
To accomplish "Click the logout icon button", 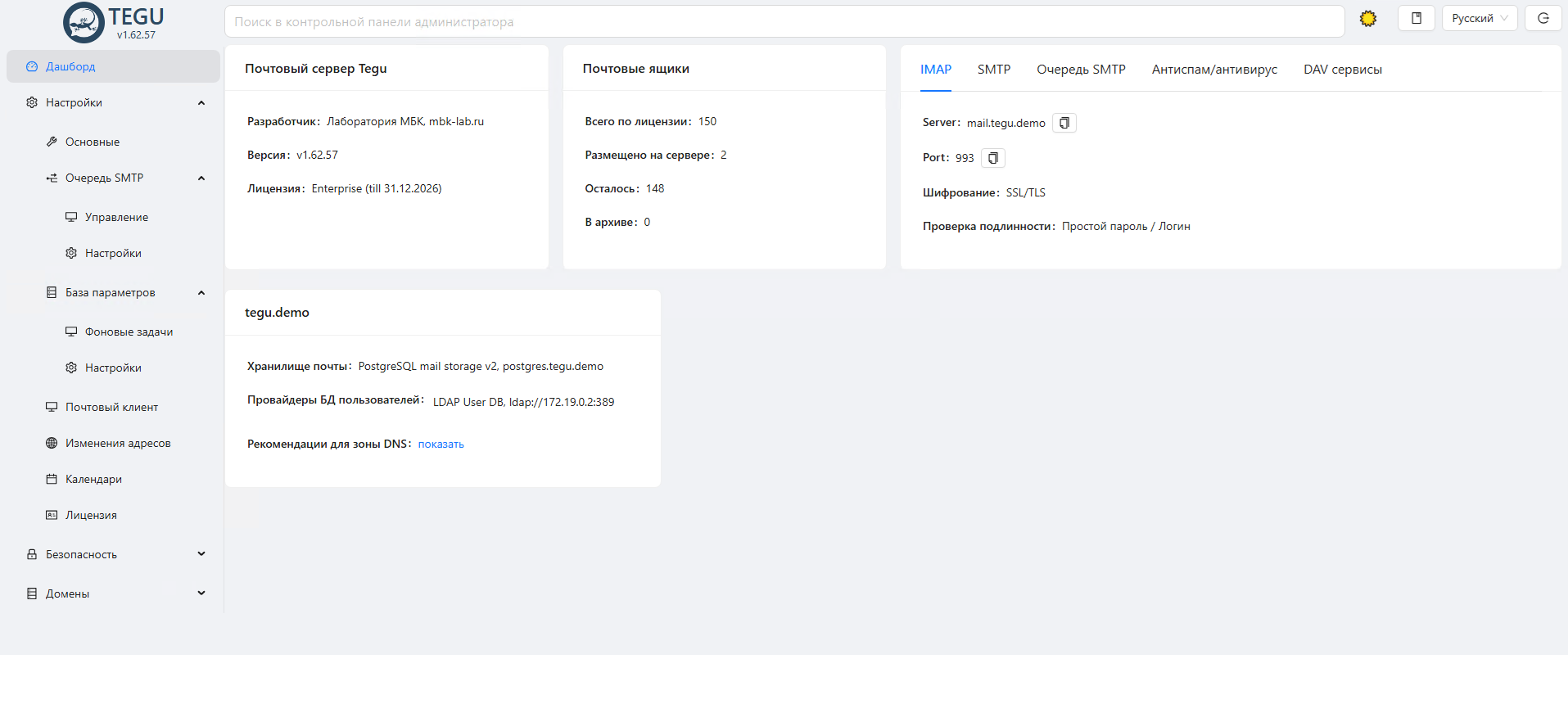I will point(1543,18).
